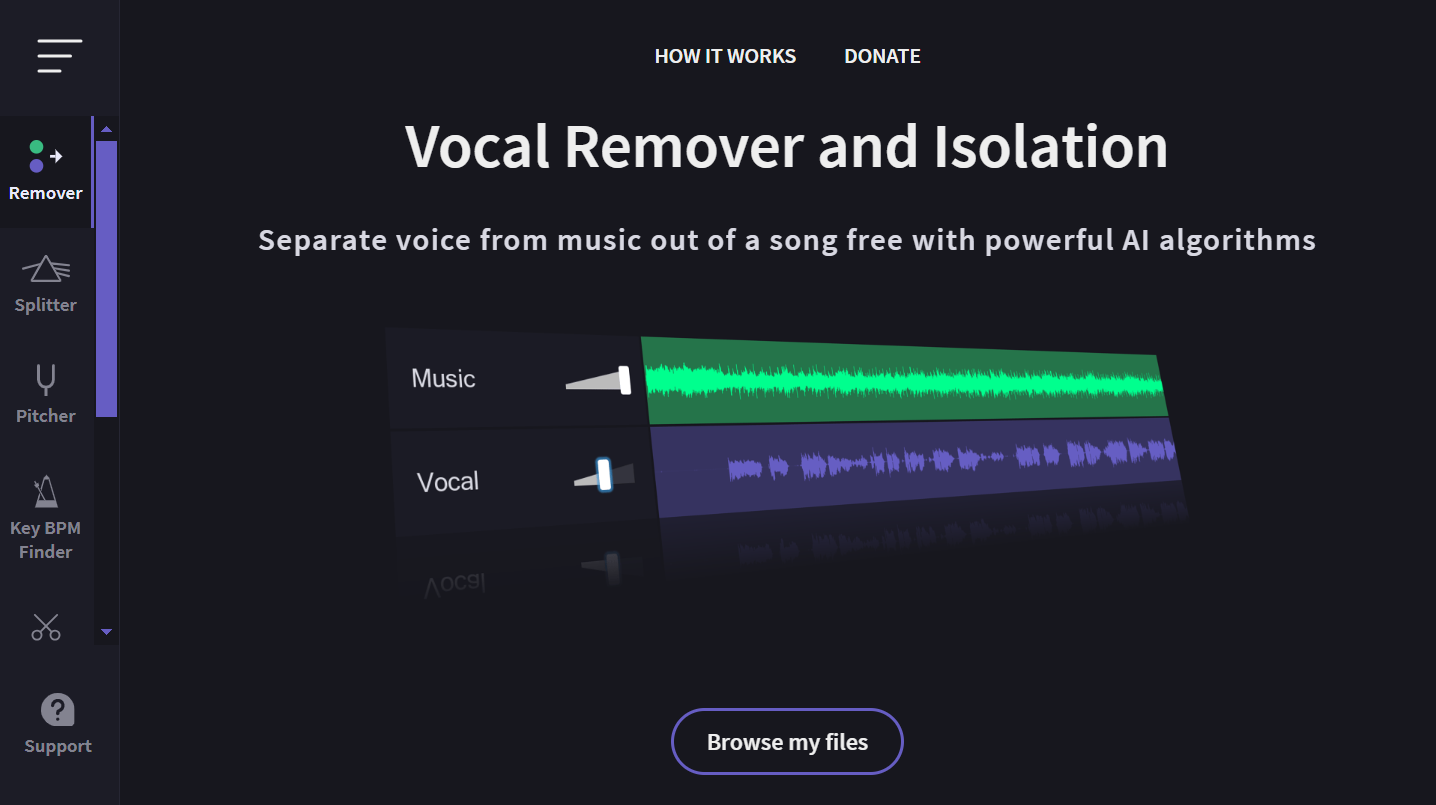Click the Vocal volume slider handle

coord(604,474)
